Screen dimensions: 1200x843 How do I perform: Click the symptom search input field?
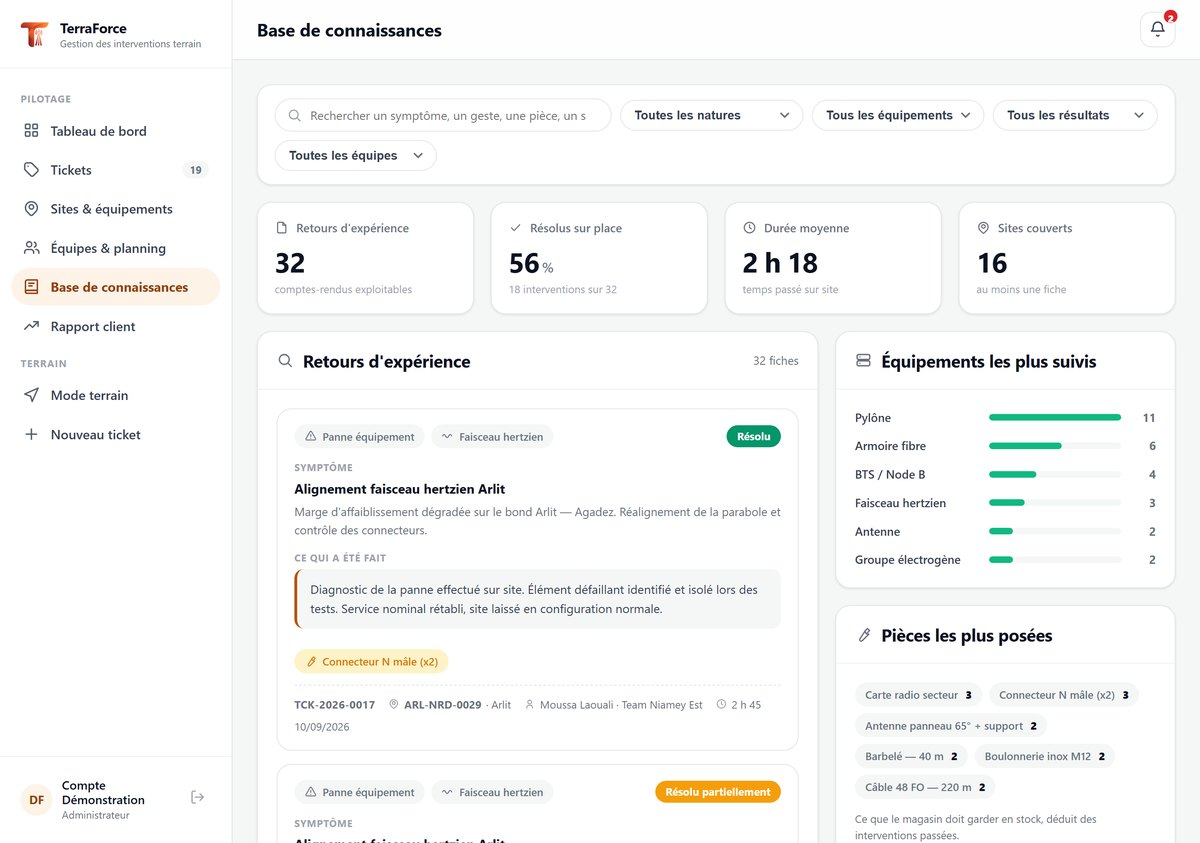(443, 115)
